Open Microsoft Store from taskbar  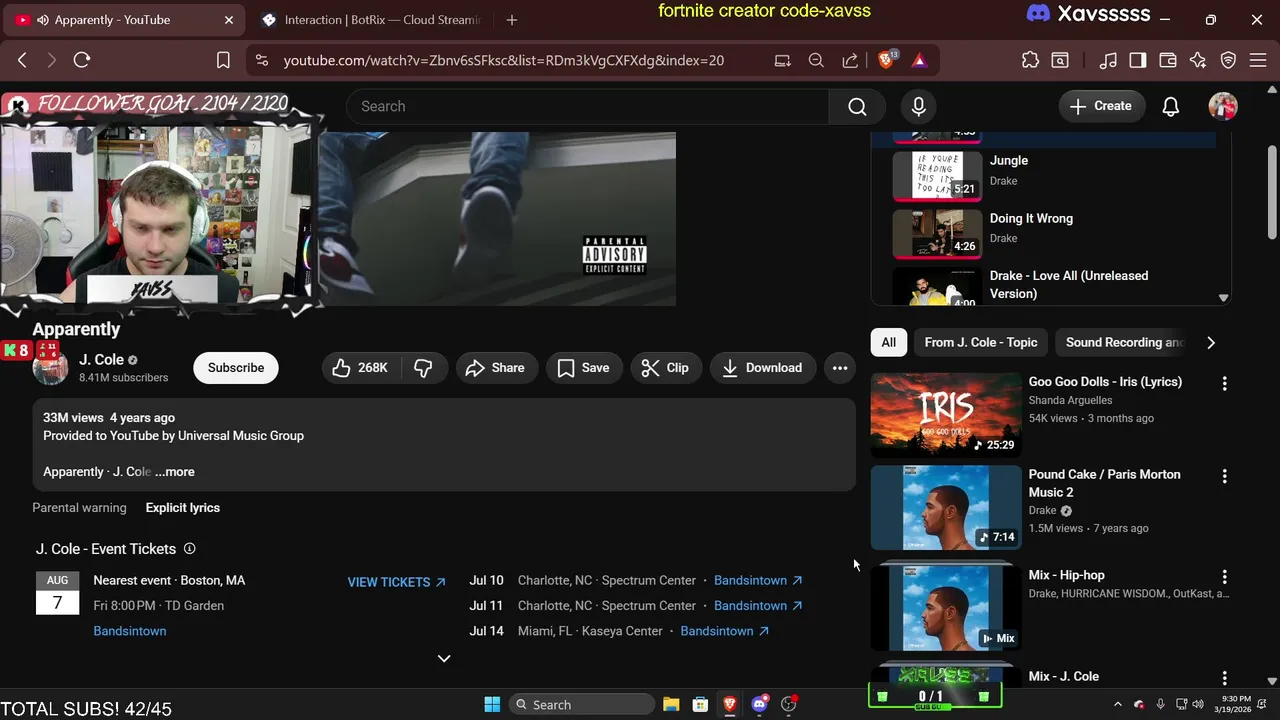(700, 704)
